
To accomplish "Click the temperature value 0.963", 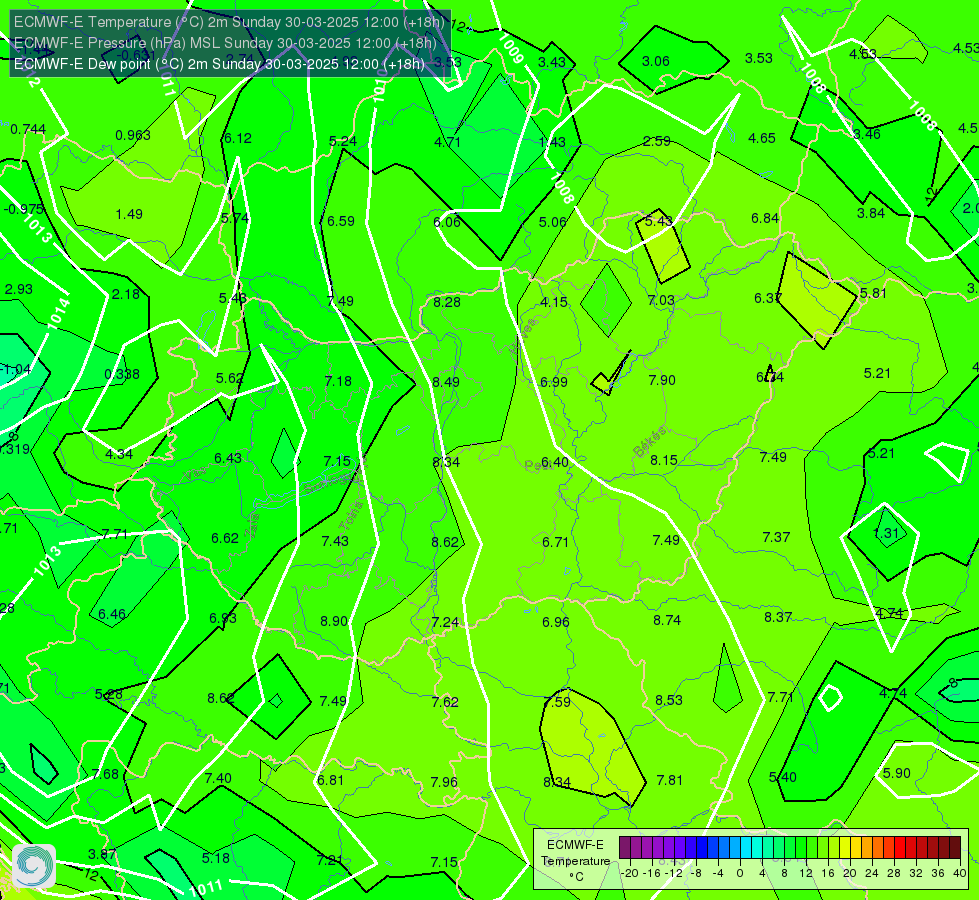I will [x=133, y=135].
